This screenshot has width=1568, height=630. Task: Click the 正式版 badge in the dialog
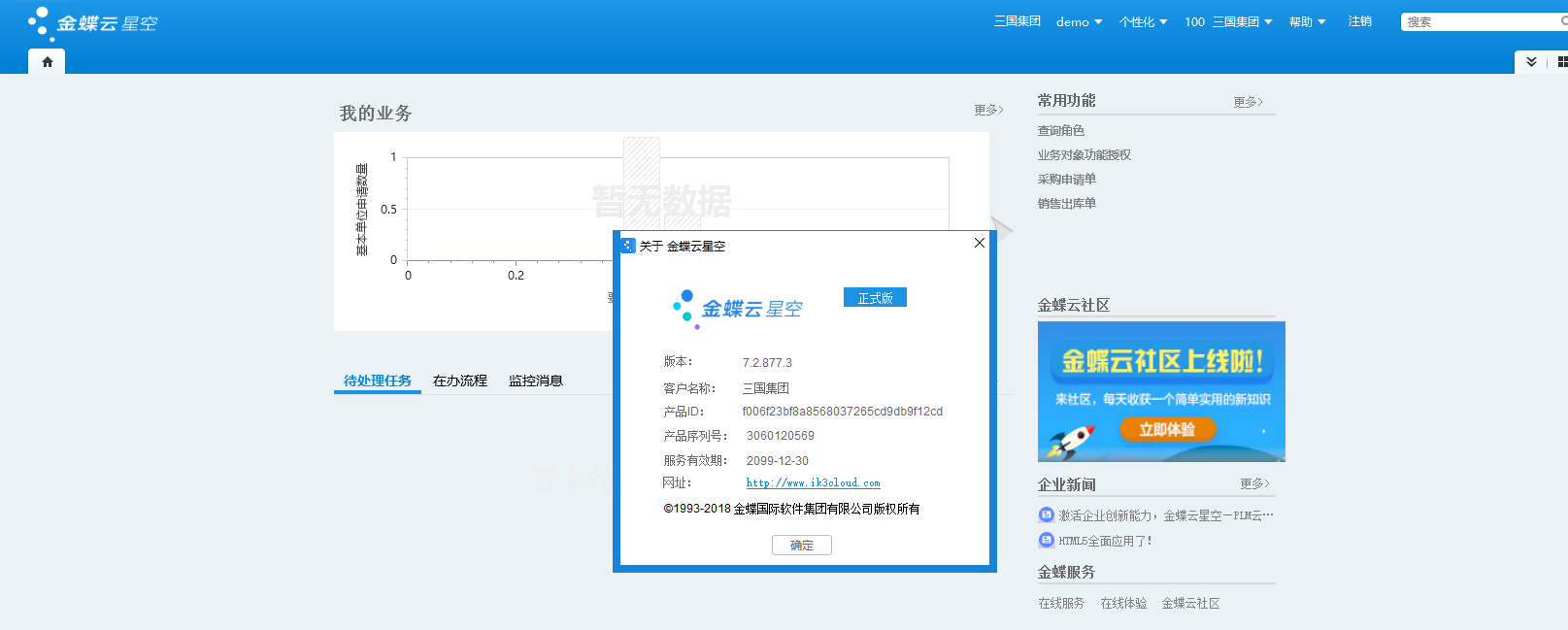(x=875, y=298)
